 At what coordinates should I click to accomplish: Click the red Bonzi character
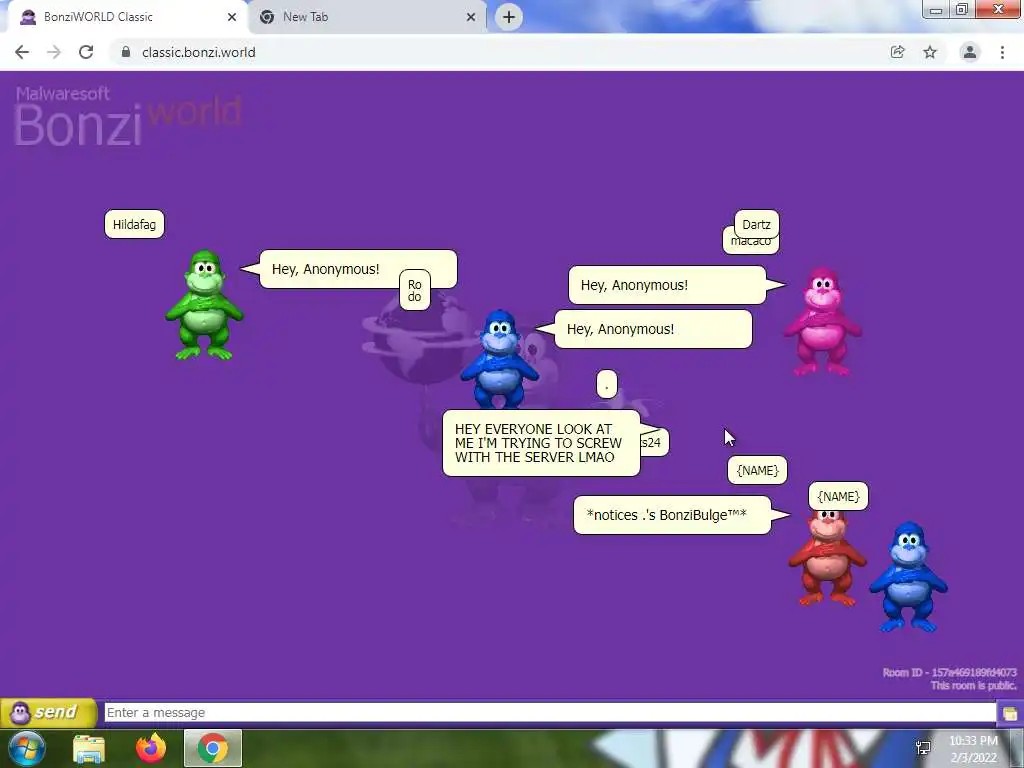pyautogui.click(x=827, y=559)
